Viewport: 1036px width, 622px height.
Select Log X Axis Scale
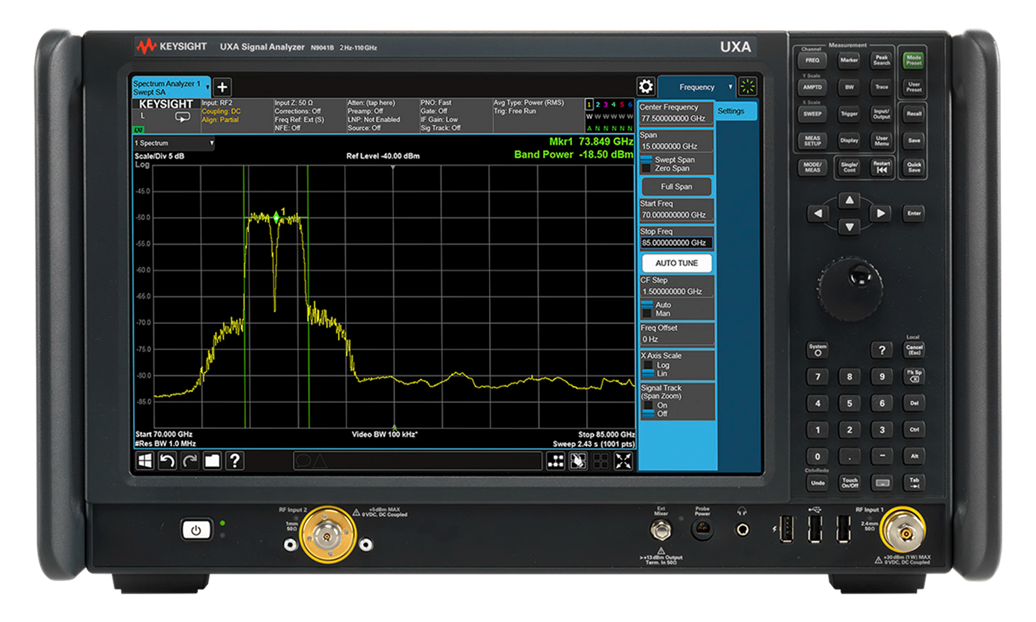[656, 365]
